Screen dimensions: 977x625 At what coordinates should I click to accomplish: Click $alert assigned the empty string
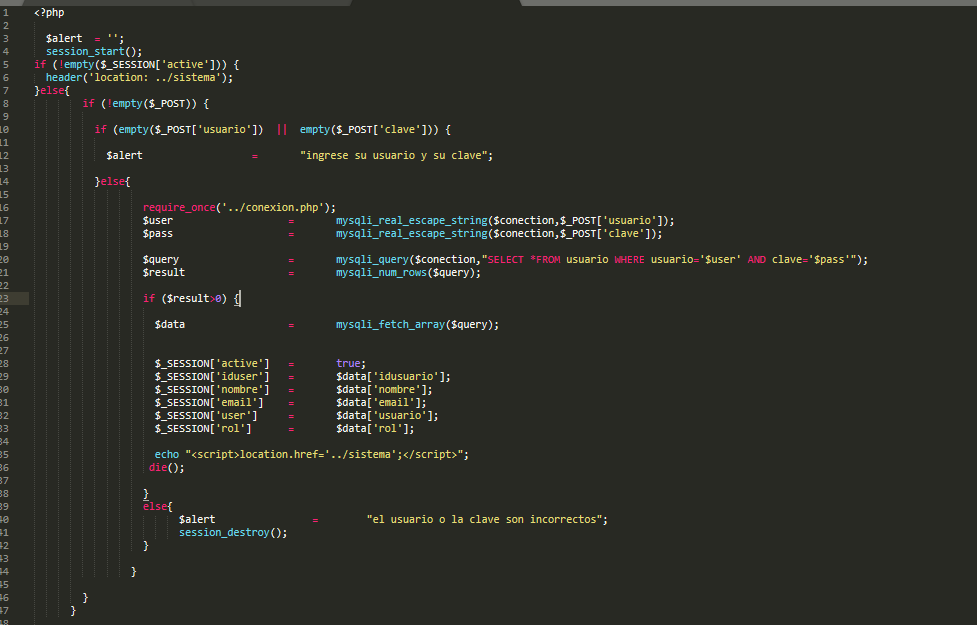pos(64,39)
